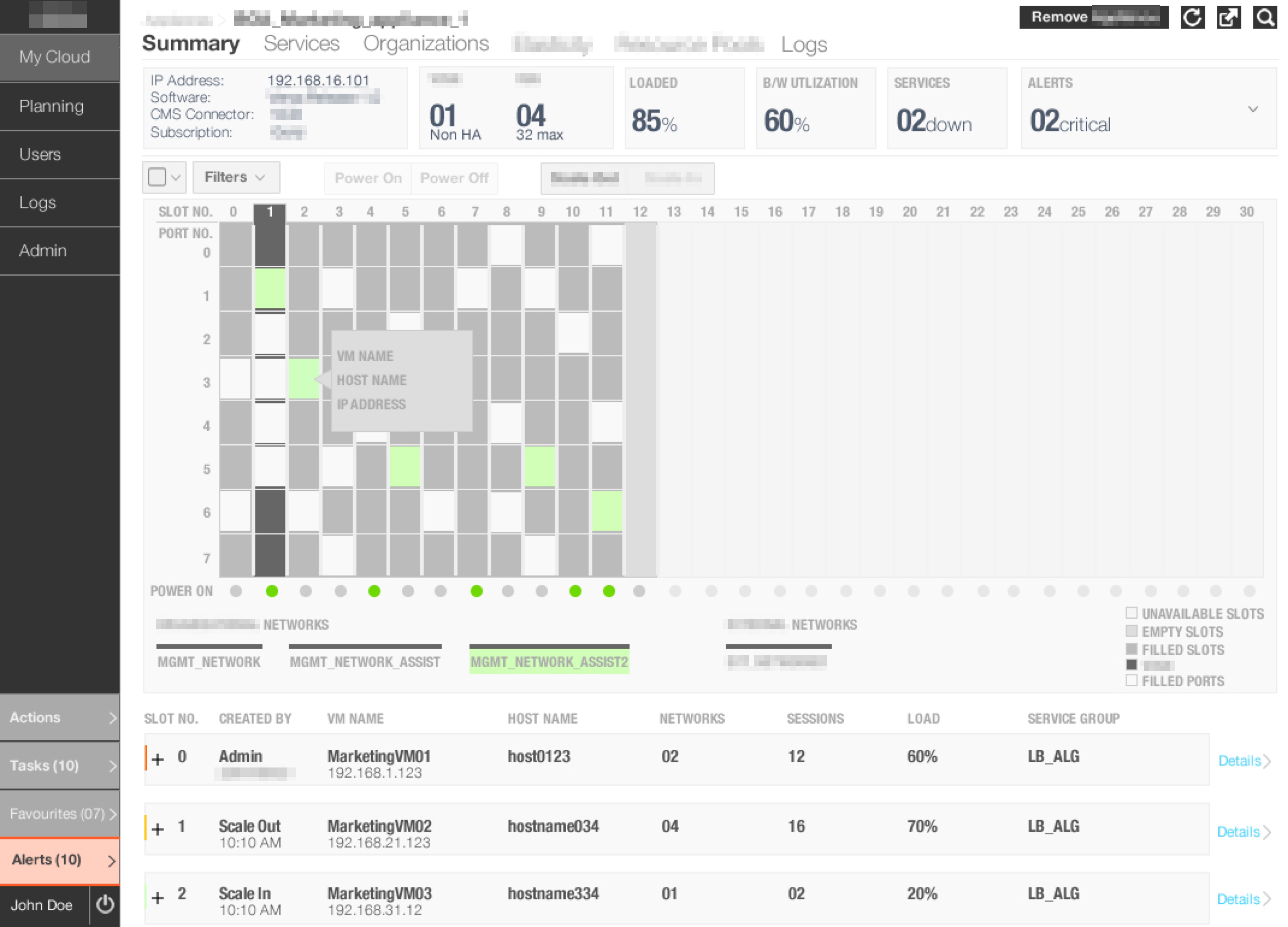The width and height of the screenshot is (1288, 927).
Task: Switch to the Organizations tab
Action: [426, 43]
